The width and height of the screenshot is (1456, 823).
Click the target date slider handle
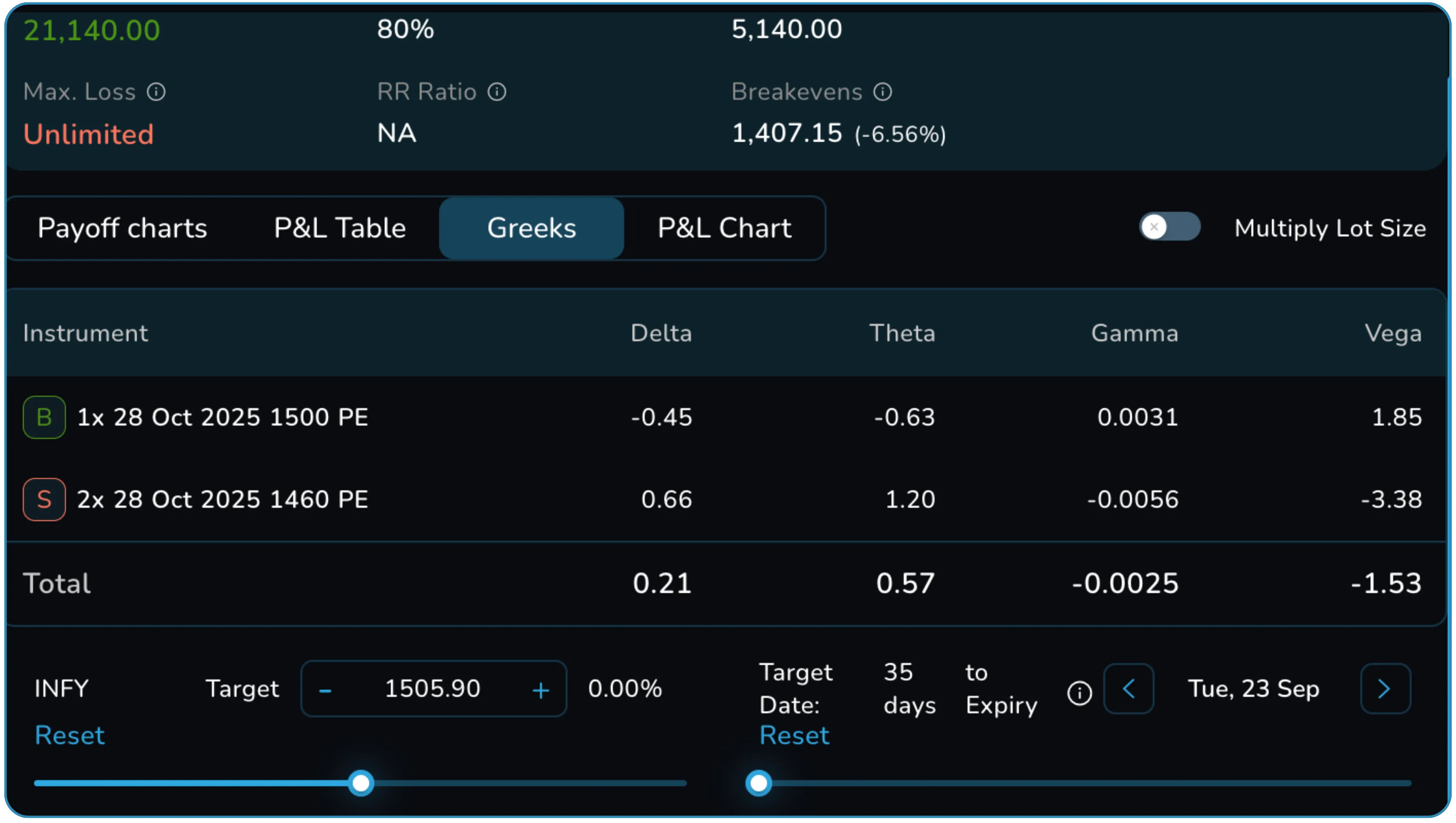point(759,783)
